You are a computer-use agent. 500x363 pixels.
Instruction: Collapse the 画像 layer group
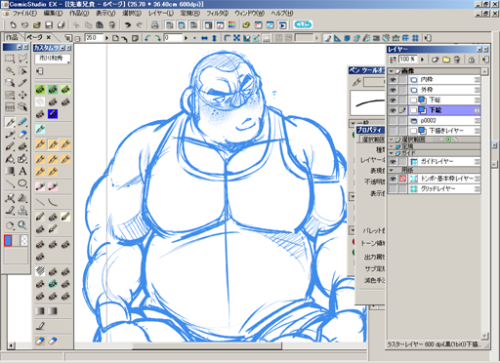coord(391,71)
